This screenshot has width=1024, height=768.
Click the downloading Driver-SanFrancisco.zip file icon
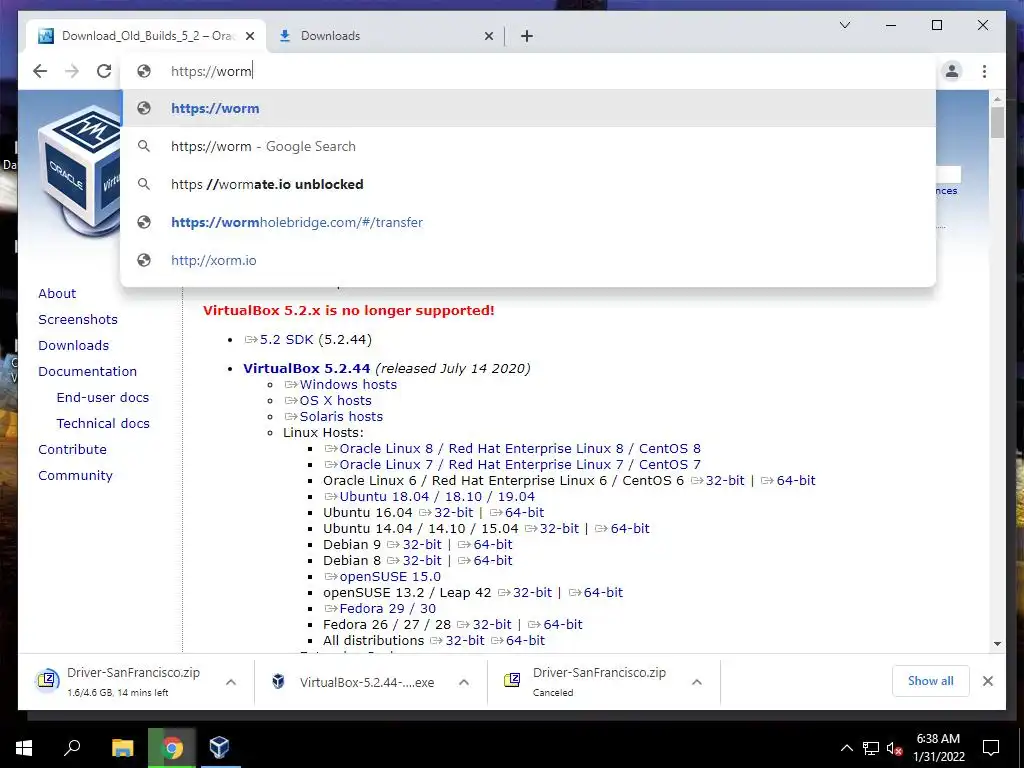[x=48, y=680]
